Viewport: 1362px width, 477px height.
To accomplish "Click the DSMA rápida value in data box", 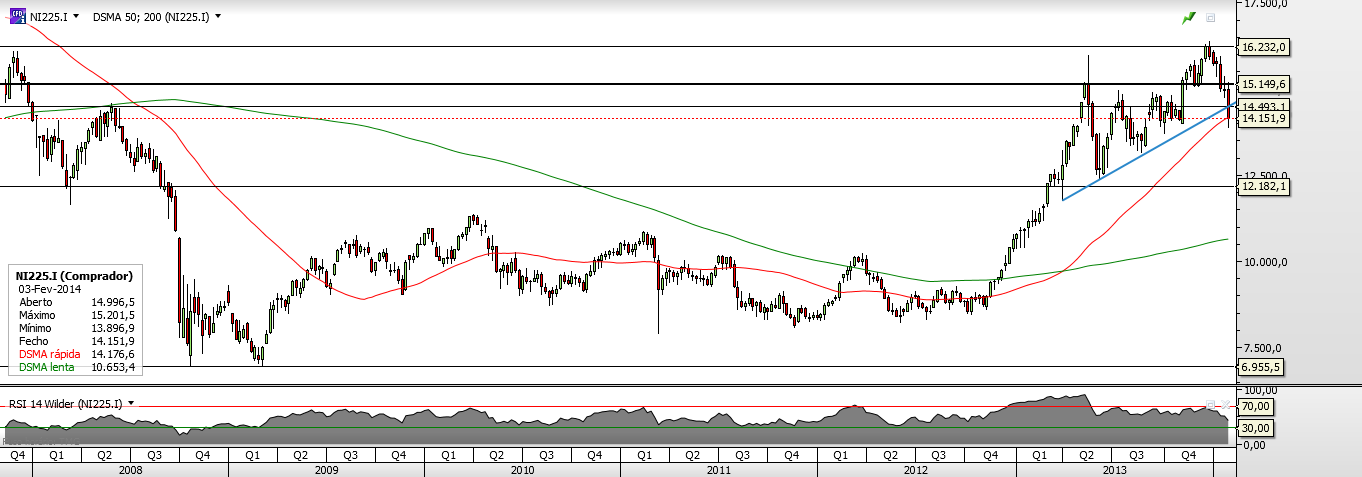I will tap(115, 354).
